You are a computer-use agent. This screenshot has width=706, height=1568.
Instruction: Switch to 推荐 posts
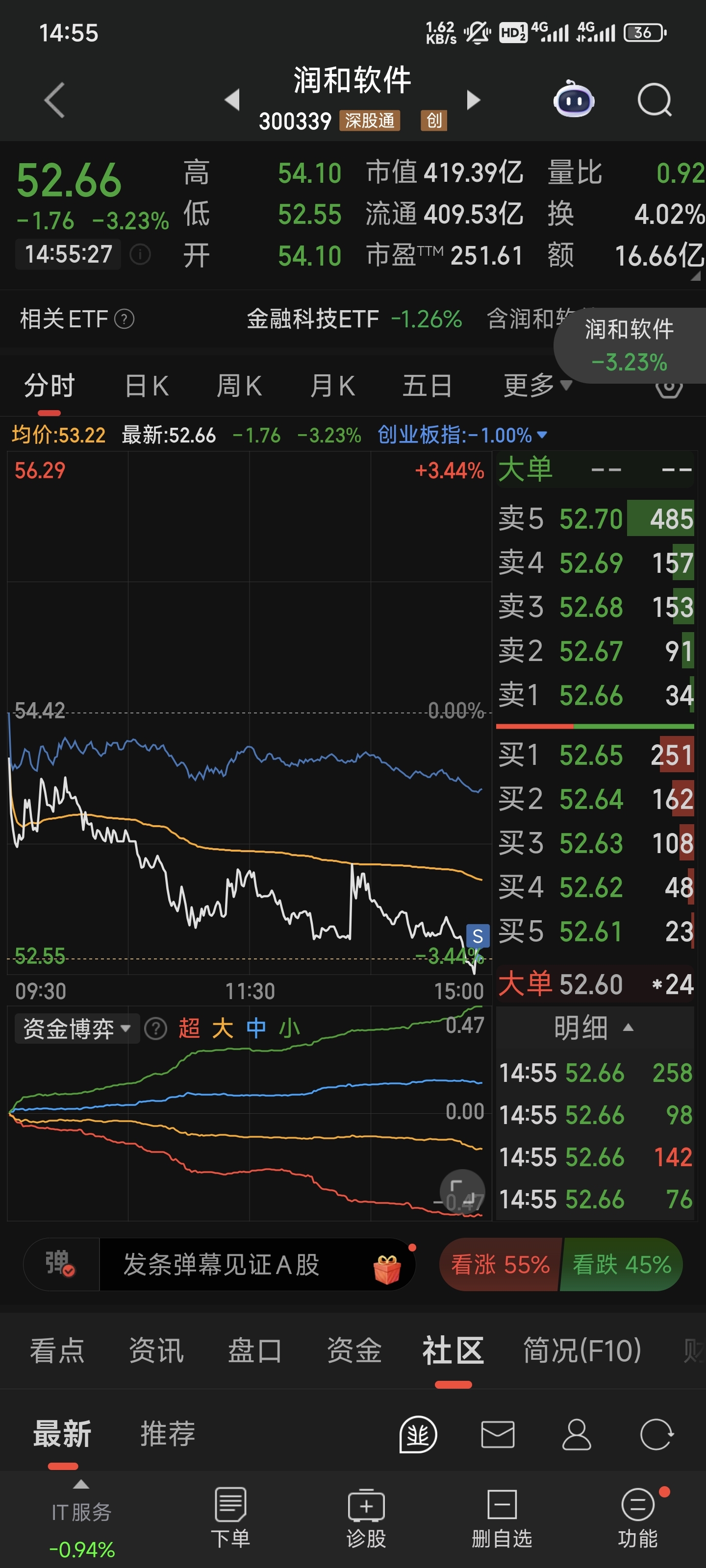pos(168,1433)
